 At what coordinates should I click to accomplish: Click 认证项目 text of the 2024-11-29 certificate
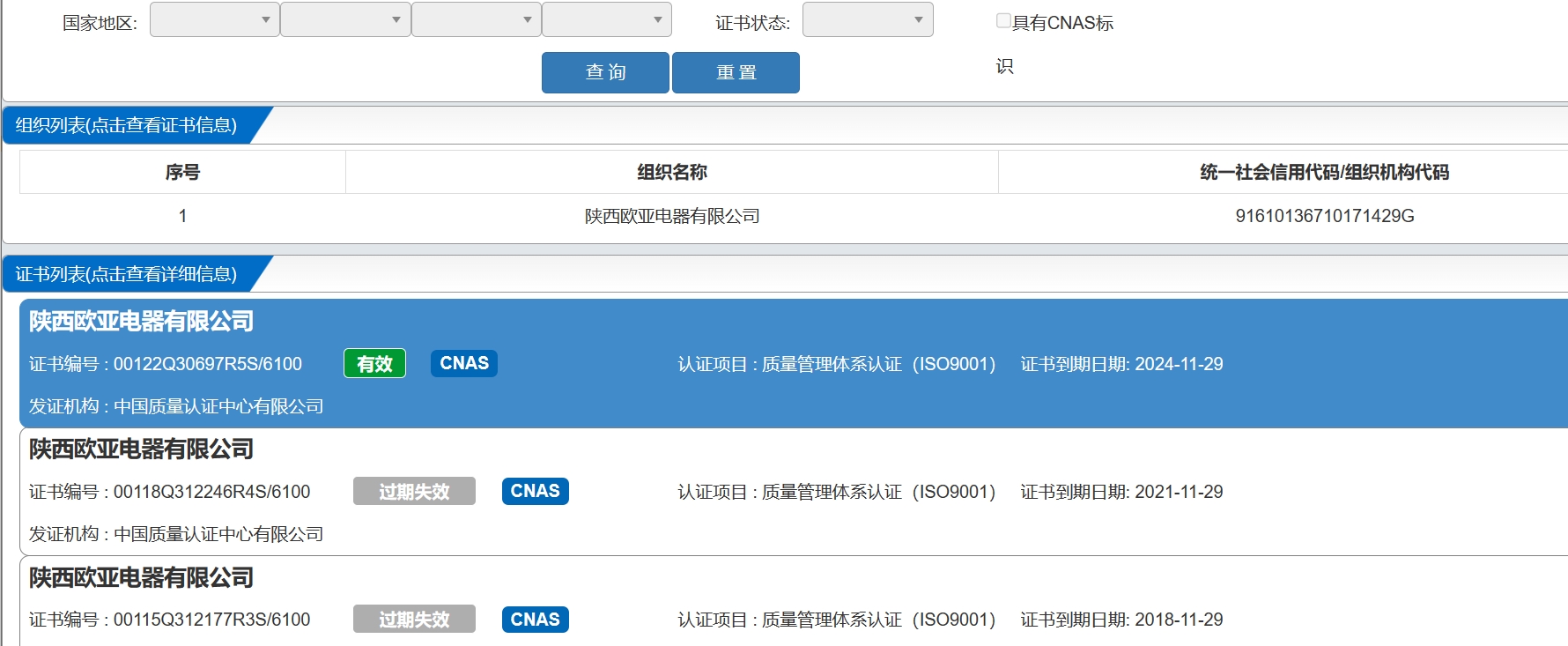click(x=837, y=364)
